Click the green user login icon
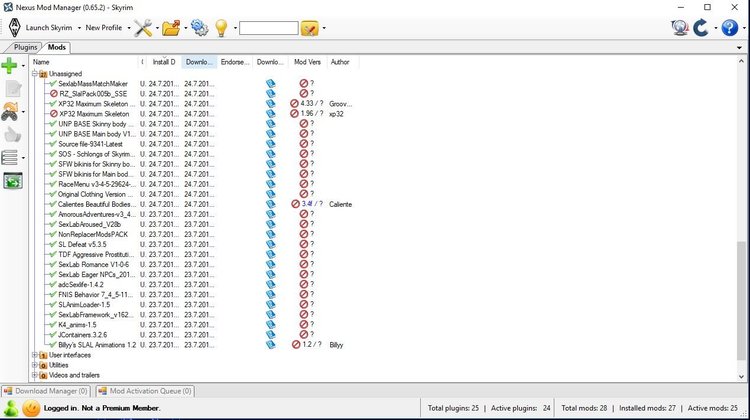The height and width of the screenshot is (420, 750). tap(11, 408)
